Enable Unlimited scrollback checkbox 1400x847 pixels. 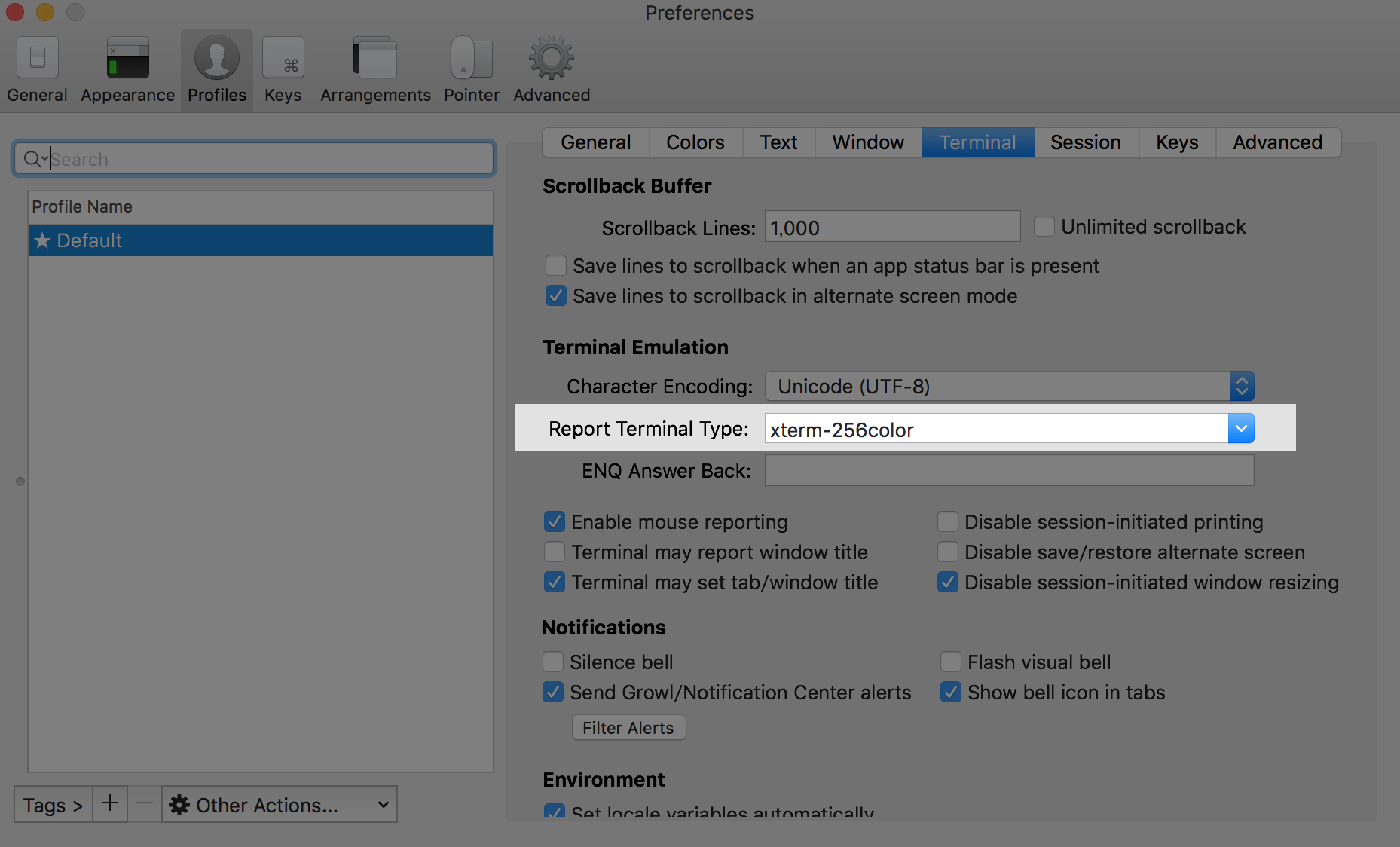pyautogui.click(x=1044, y=226)
